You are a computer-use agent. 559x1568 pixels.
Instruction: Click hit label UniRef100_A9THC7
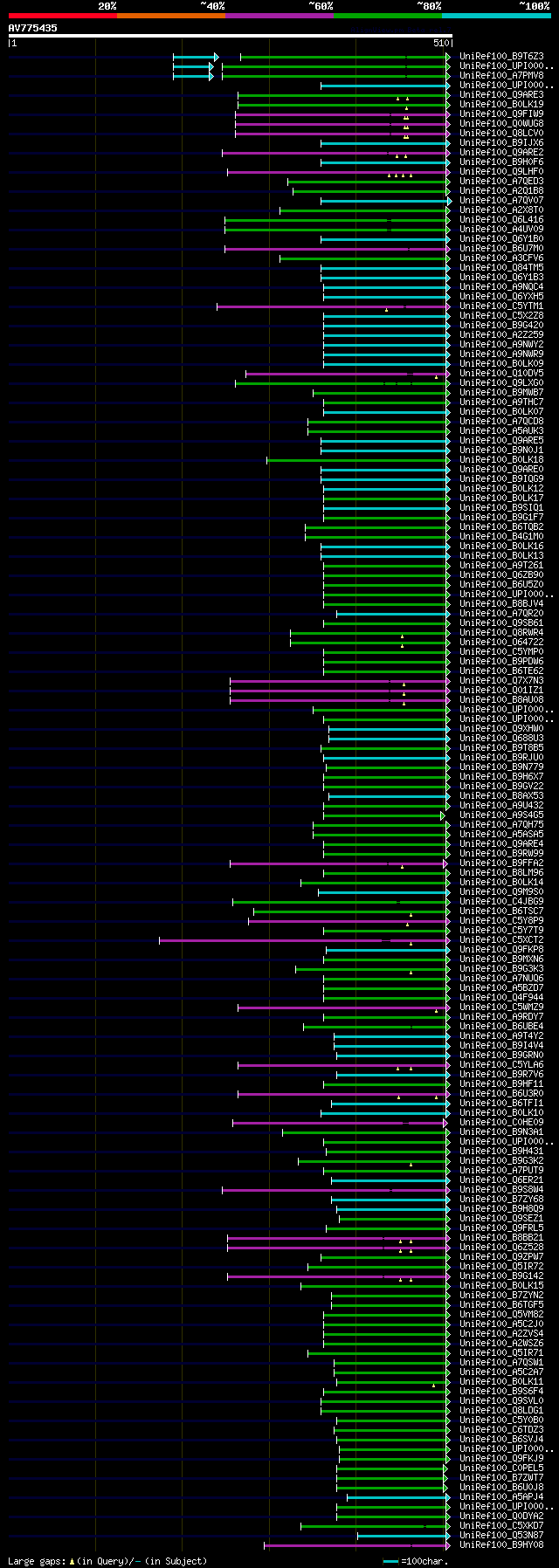coord(501,402)
